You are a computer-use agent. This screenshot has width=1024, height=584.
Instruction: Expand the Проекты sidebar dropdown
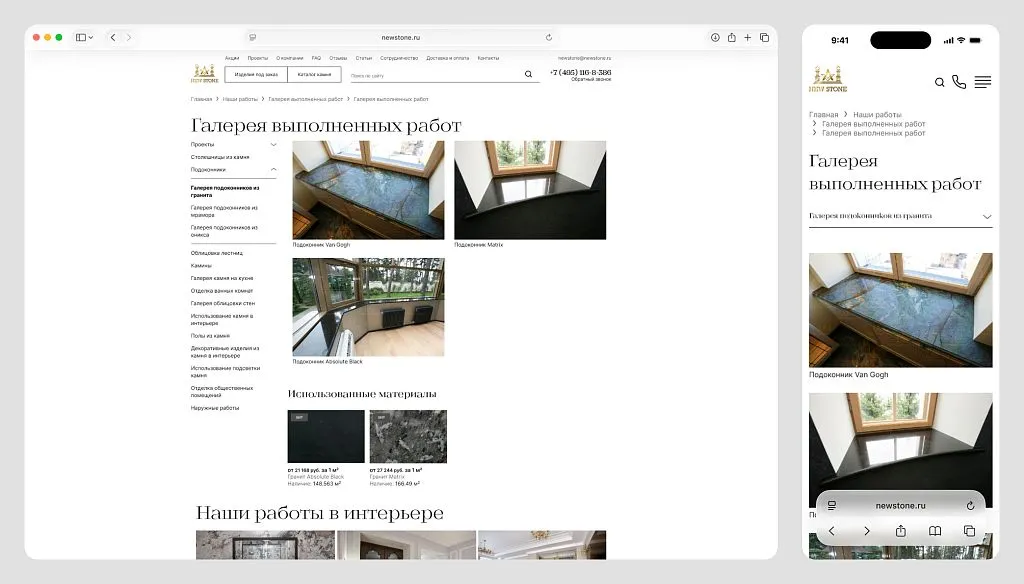[x=273, y=144]
